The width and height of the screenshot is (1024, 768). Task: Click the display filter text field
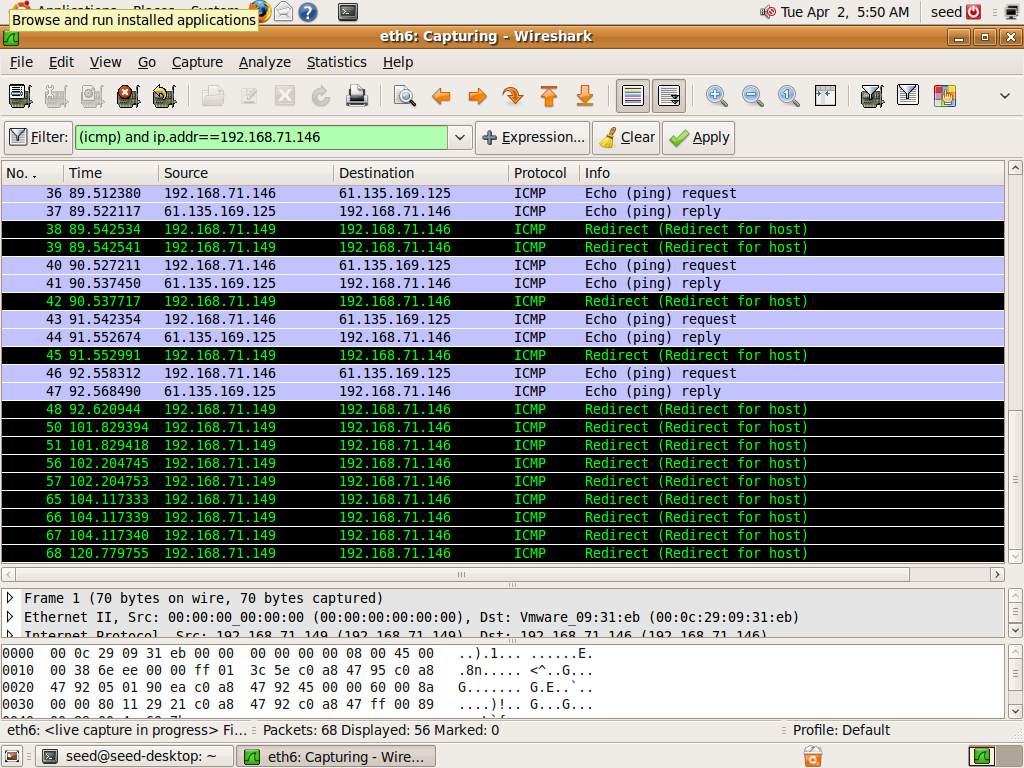point(261,137)
